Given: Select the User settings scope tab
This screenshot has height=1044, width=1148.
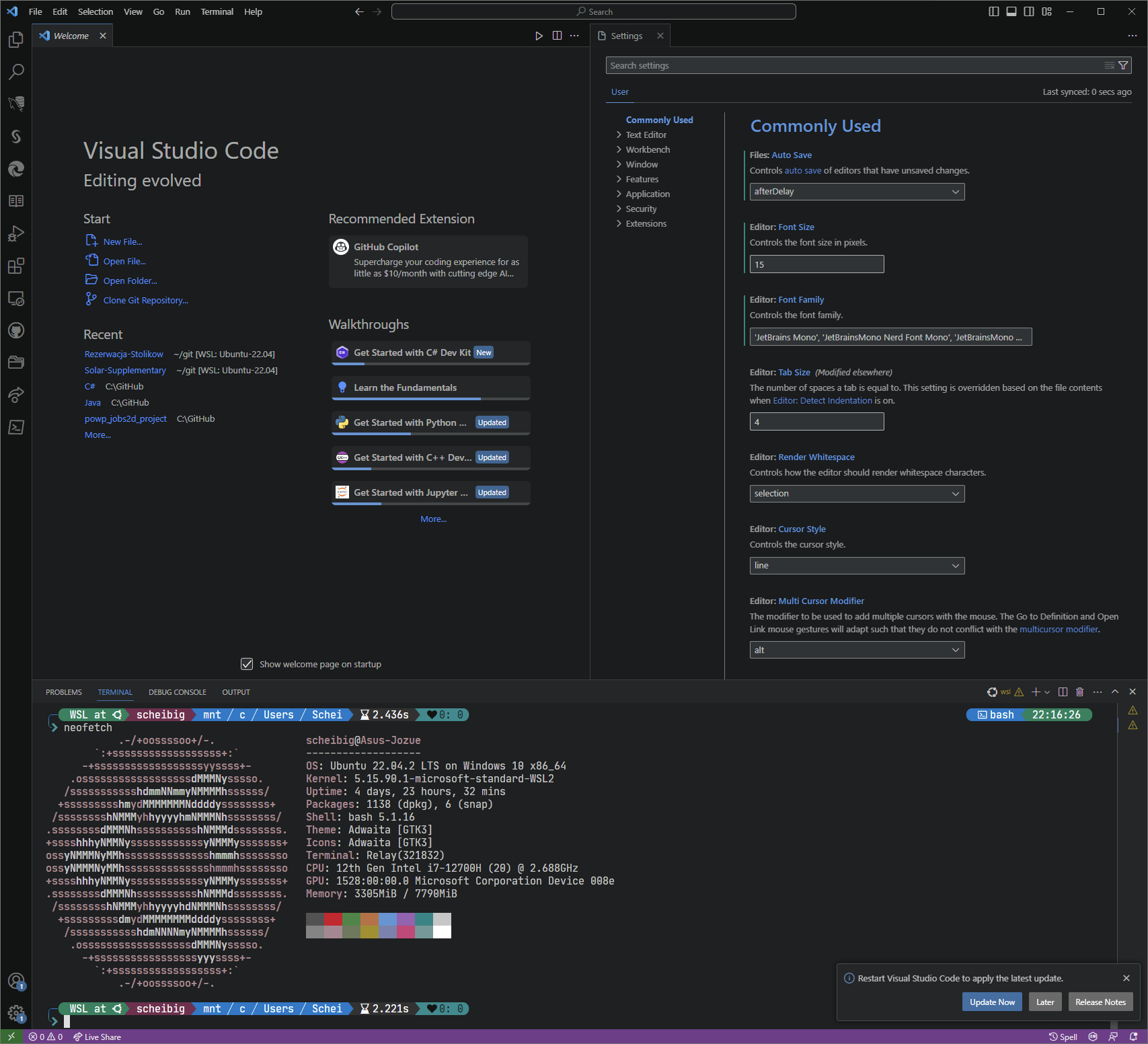Looking at the screenshot, I should [619, 91].
